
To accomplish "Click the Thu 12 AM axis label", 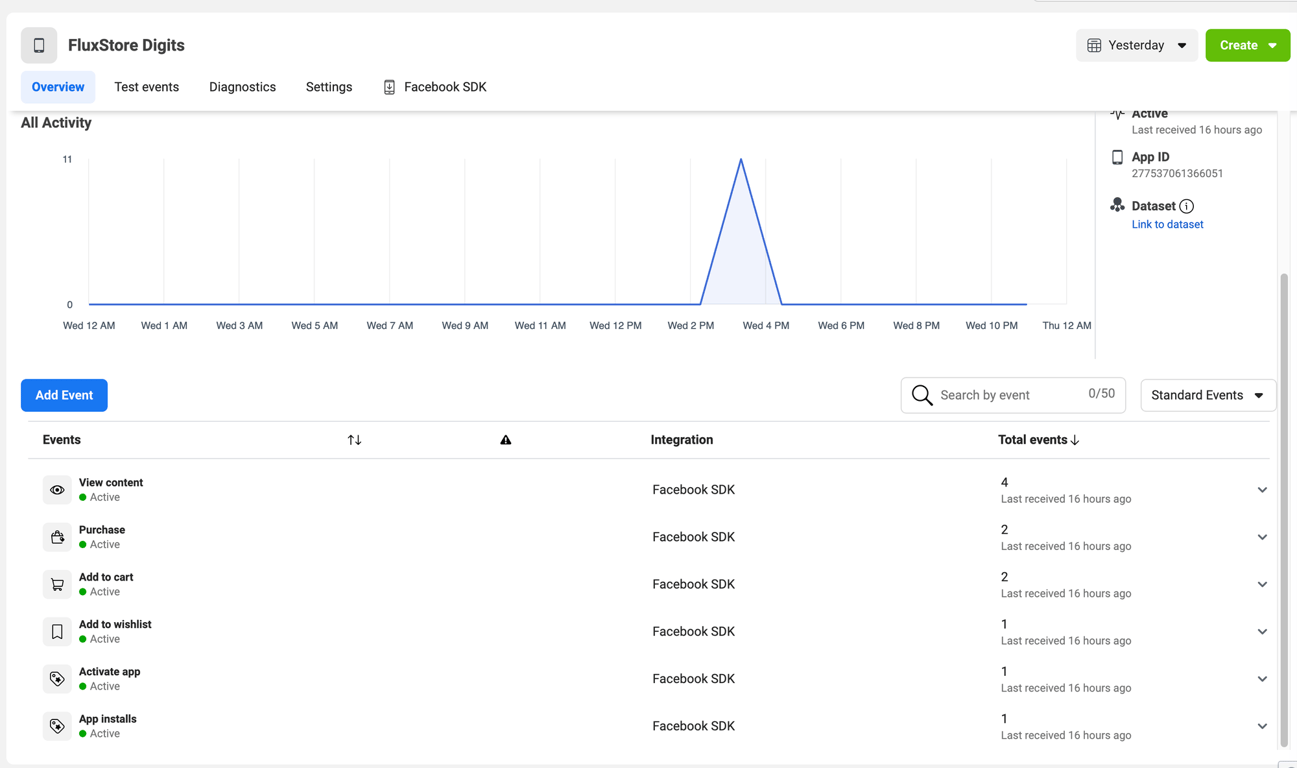I will pyautogui.click(x=1067, y=325).
